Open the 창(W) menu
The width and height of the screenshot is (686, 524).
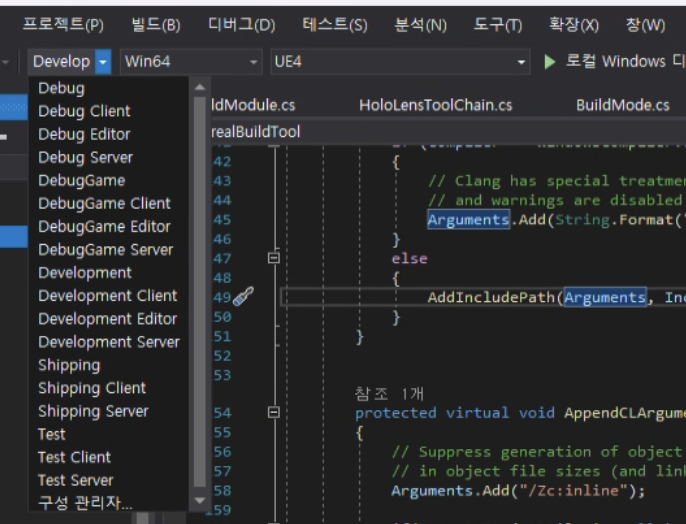pyautogui.click(x=645, y=24)
